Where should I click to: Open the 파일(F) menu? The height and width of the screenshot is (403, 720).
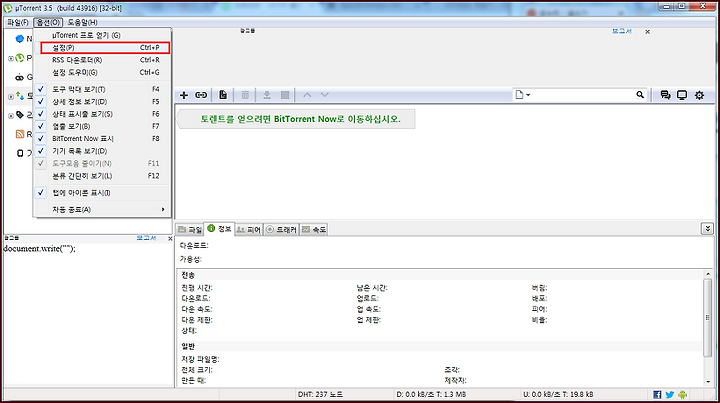click(17, 22)
